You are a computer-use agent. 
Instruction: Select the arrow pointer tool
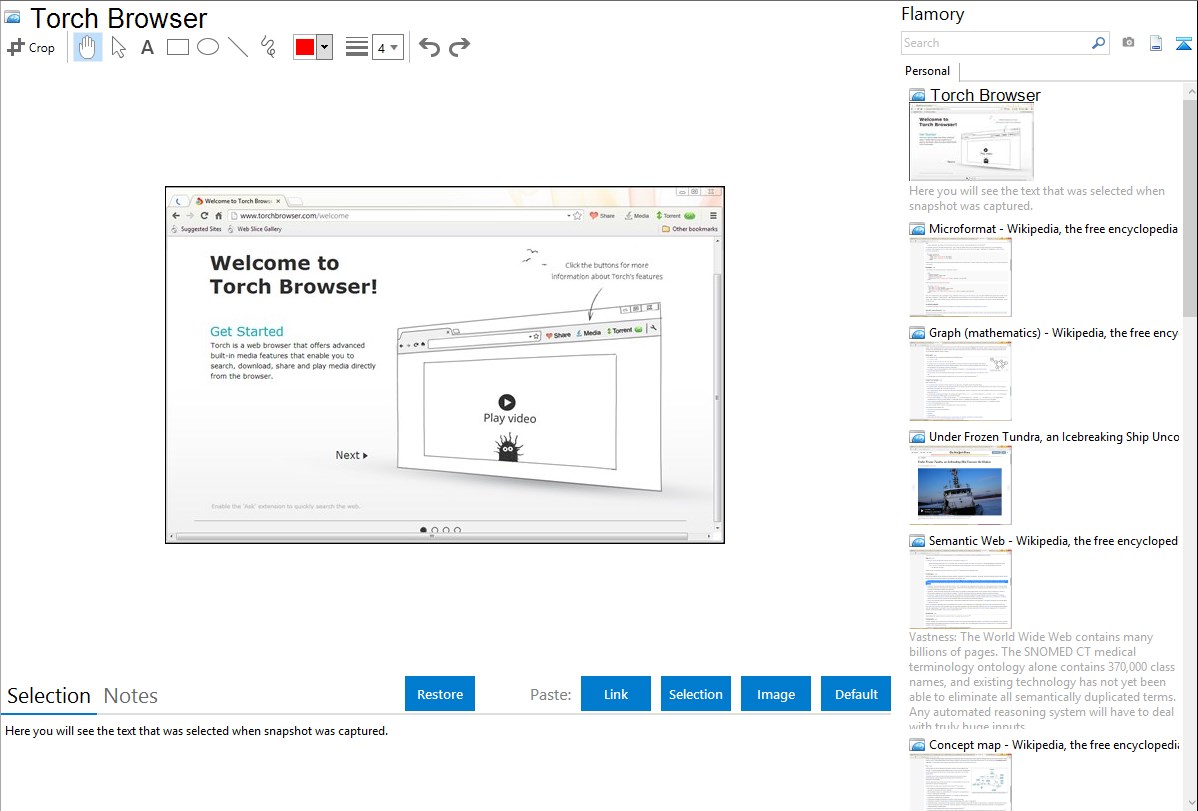click(118, 47)
